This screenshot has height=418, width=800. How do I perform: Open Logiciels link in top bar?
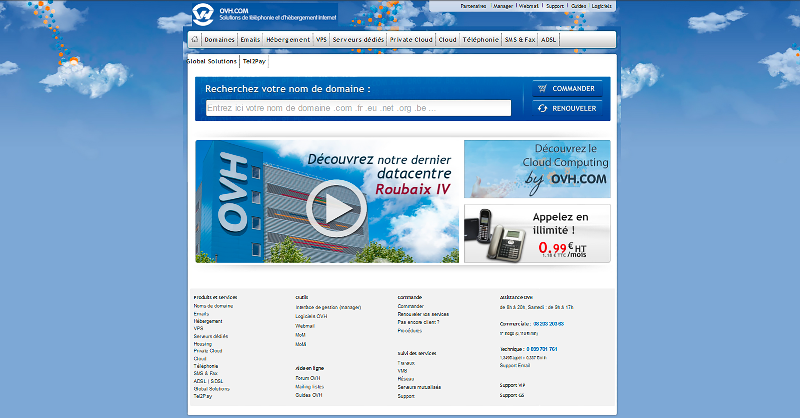point(602,6)
